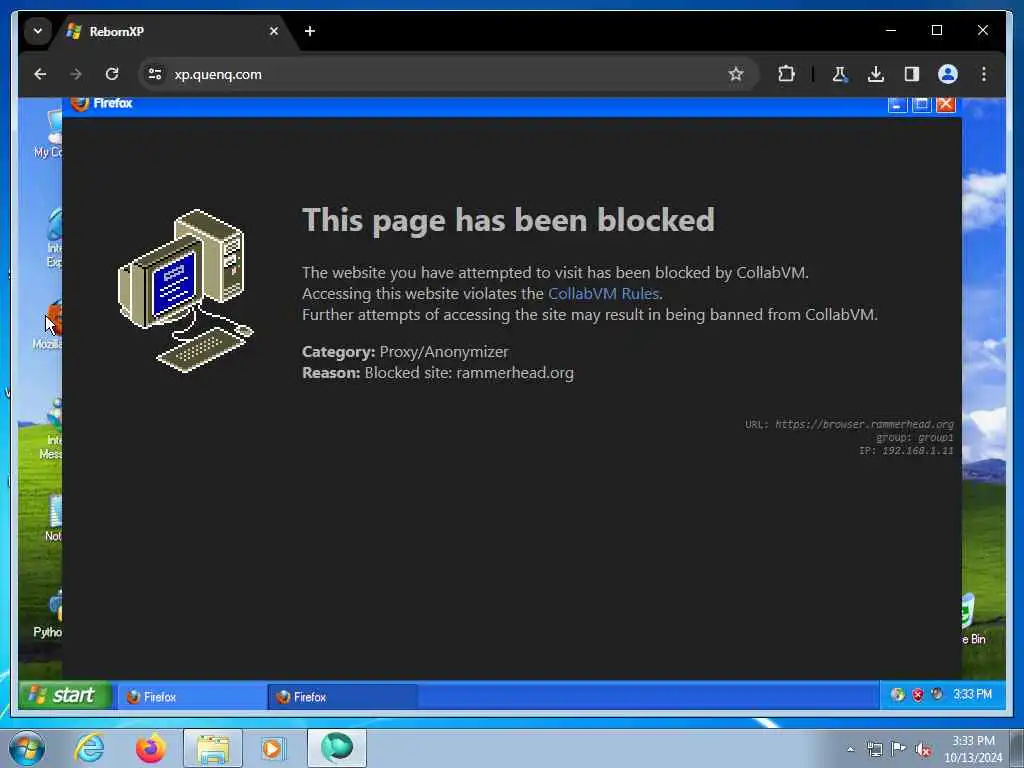
Task: Click Chrome's forward arrow
Action: 76,74
